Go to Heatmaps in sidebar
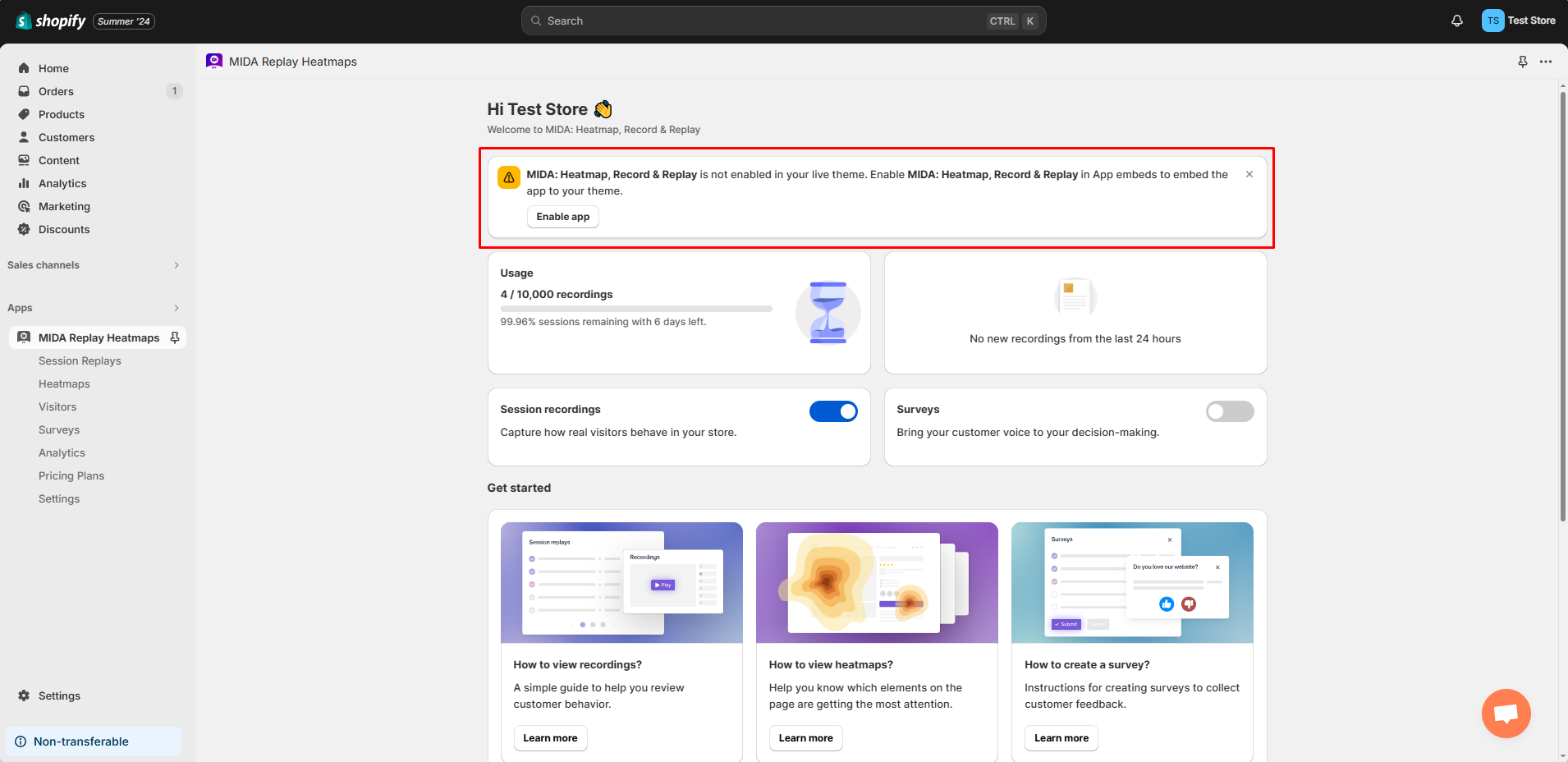1568x762 pixels. [x=64, y=383]
